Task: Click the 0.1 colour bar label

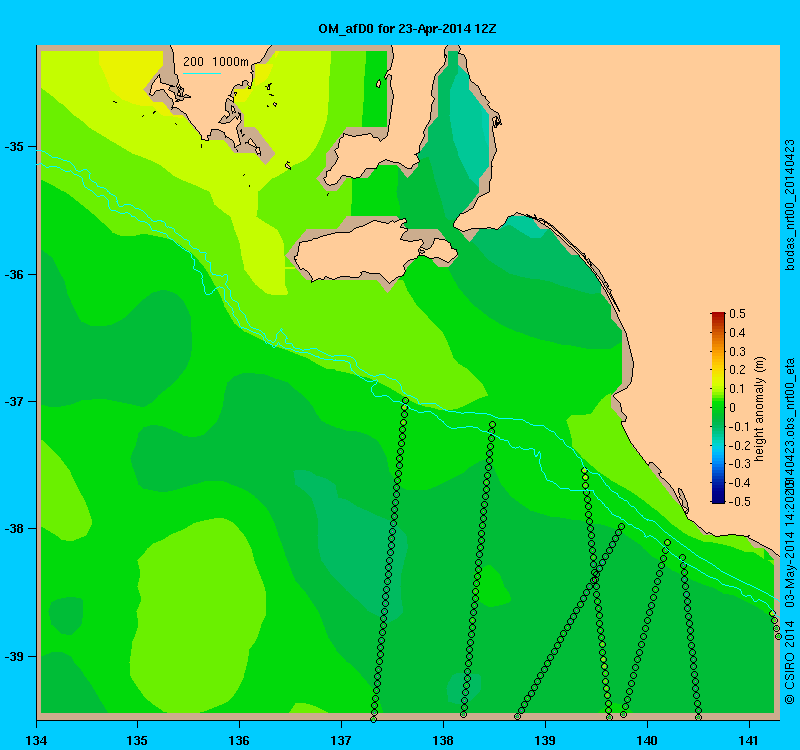Action: [737, 389]
